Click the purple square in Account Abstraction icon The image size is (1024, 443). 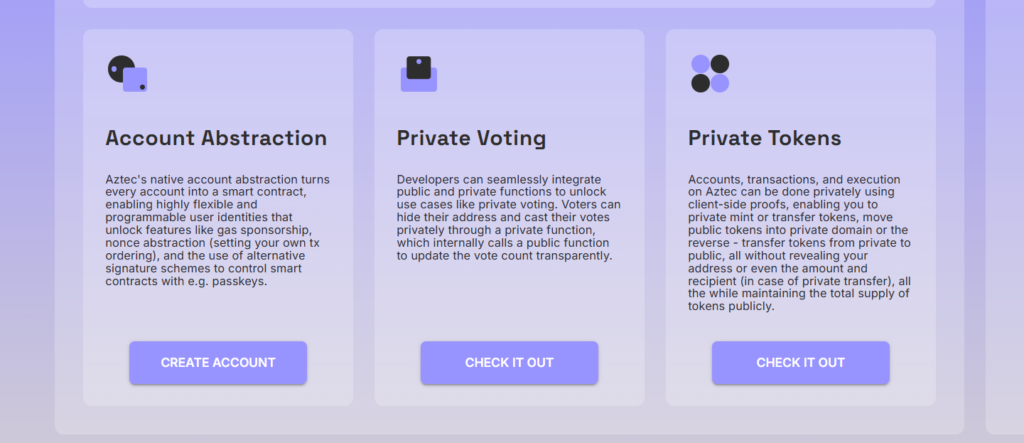pos(135,80)
